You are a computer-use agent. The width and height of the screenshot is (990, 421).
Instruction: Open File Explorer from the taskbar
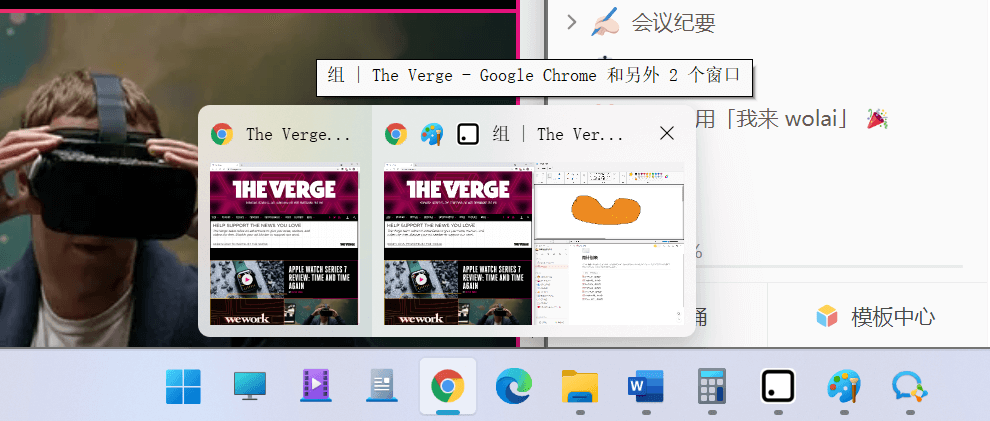(579, 386)
